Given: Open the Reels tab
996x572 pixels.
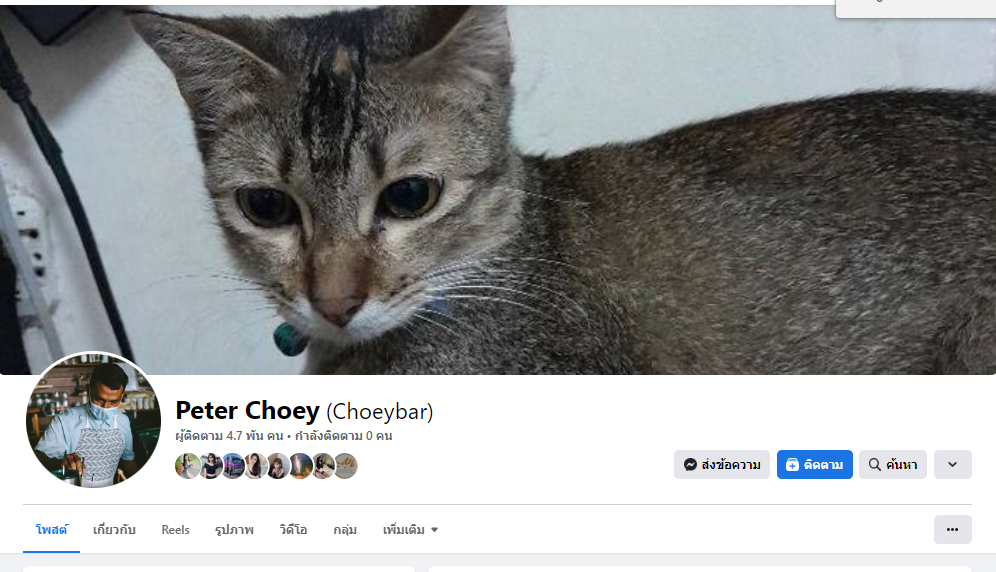Looking at the screenshot, I should pos(175,529).
